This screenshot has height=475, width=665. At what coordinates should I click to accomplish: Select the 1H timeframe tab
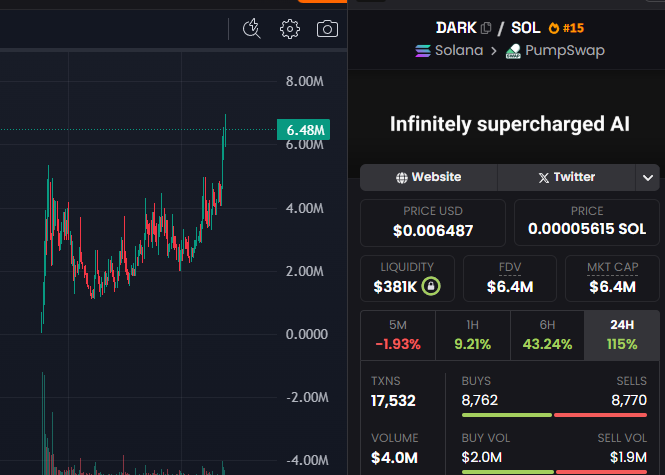472,335
